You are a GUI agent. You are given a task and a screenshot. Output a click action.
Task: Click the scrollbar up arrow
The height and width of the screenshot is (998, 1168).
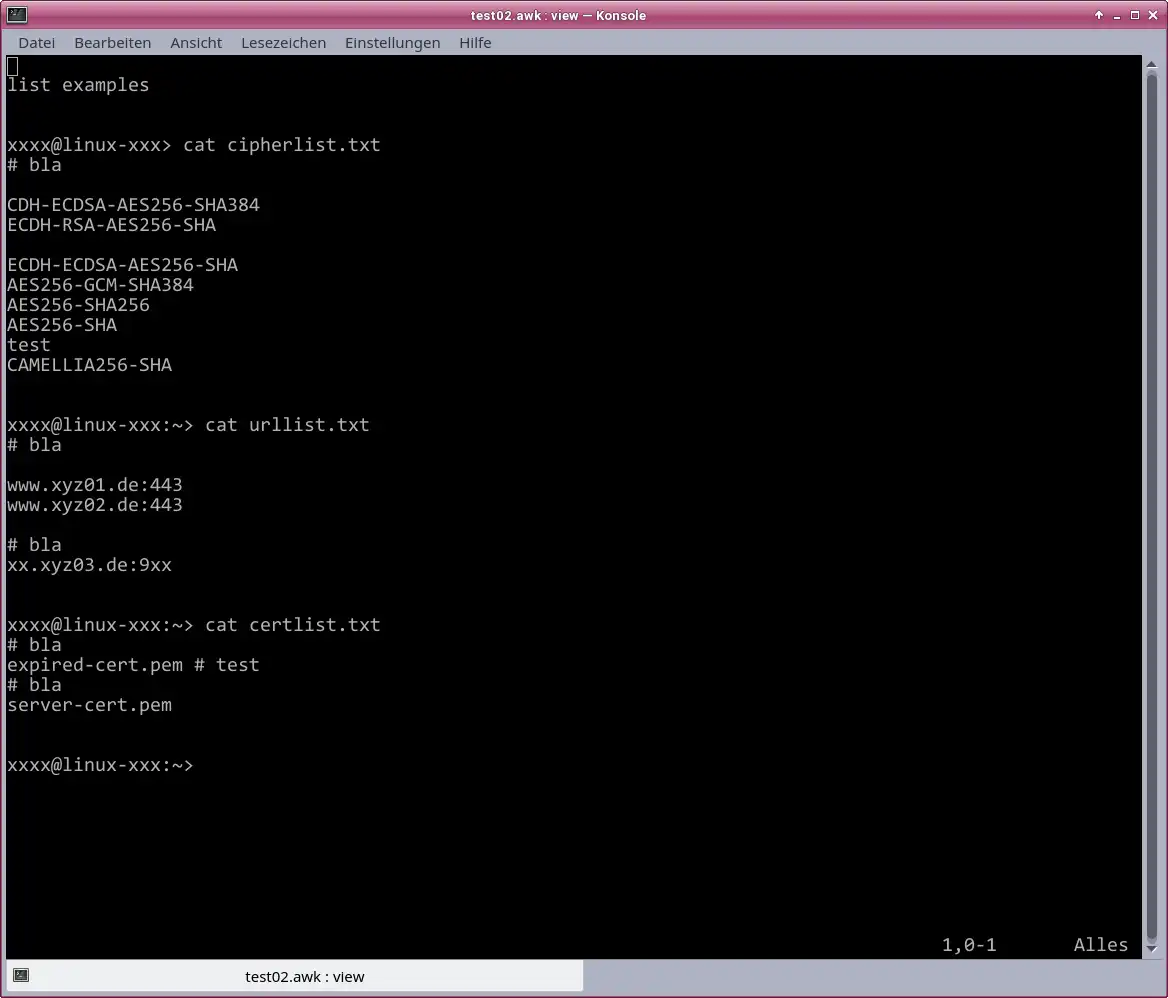[1152, 65]
